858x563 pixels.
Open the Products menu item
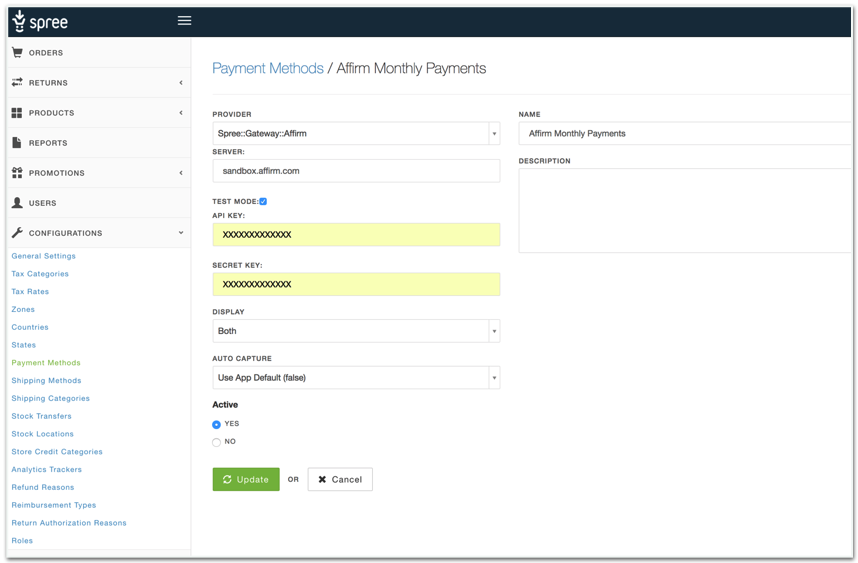click(x=99, y=113)
